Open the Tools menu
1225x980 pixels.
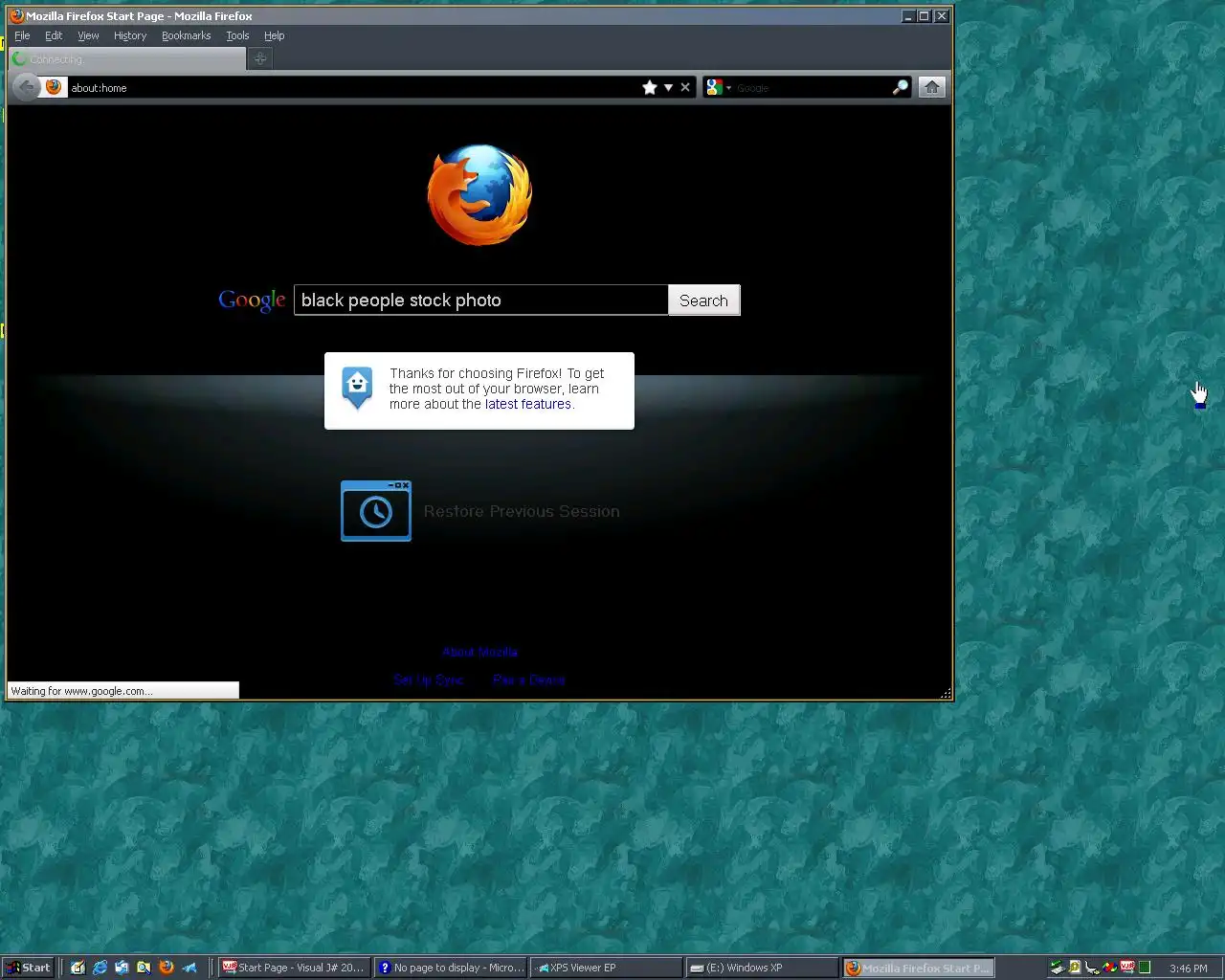click(x=237, y=35)
